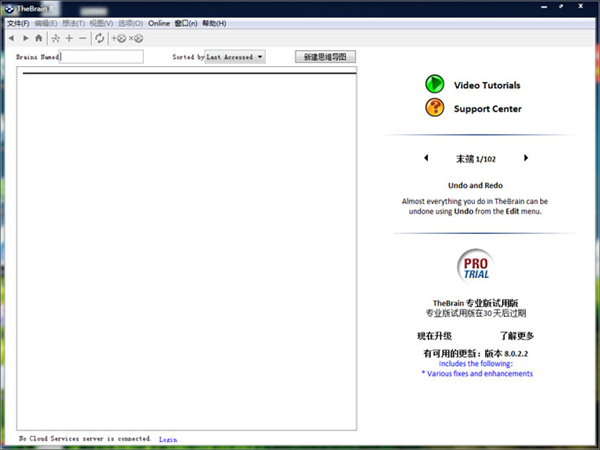Click the 了解更多 learn more link
Viewport: 600px width, 450px height.
(x=517, y=336)
